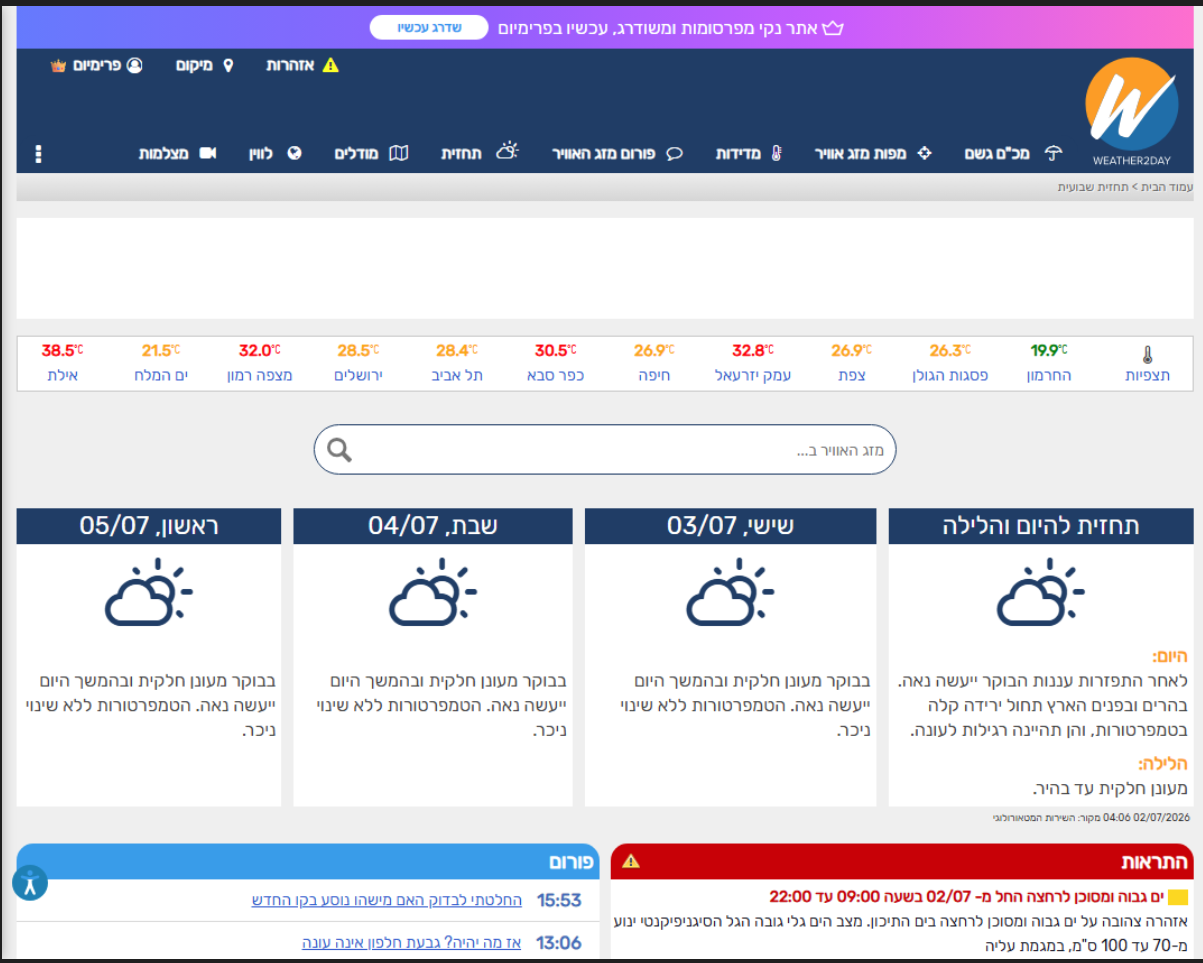The height and width of the screenshot is (963, 1203).
Task: Open the תצפיות observations link
Action: point(1147,375)
